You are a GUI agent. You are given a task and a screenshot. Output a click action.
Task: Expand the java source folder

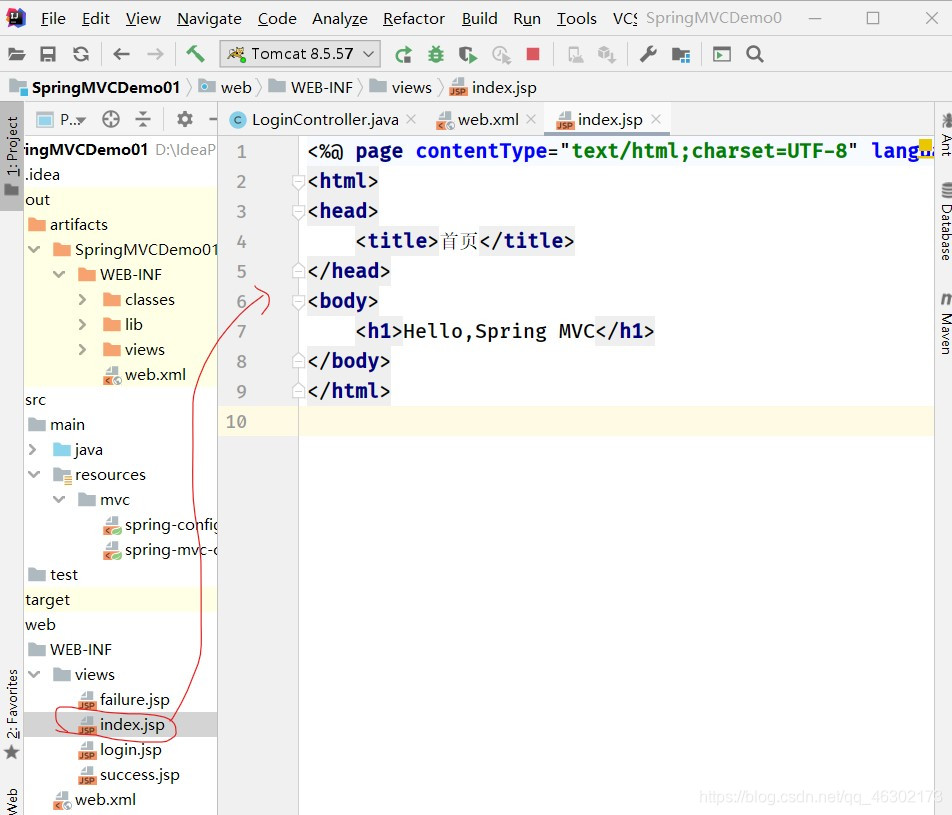coord(33,450)
